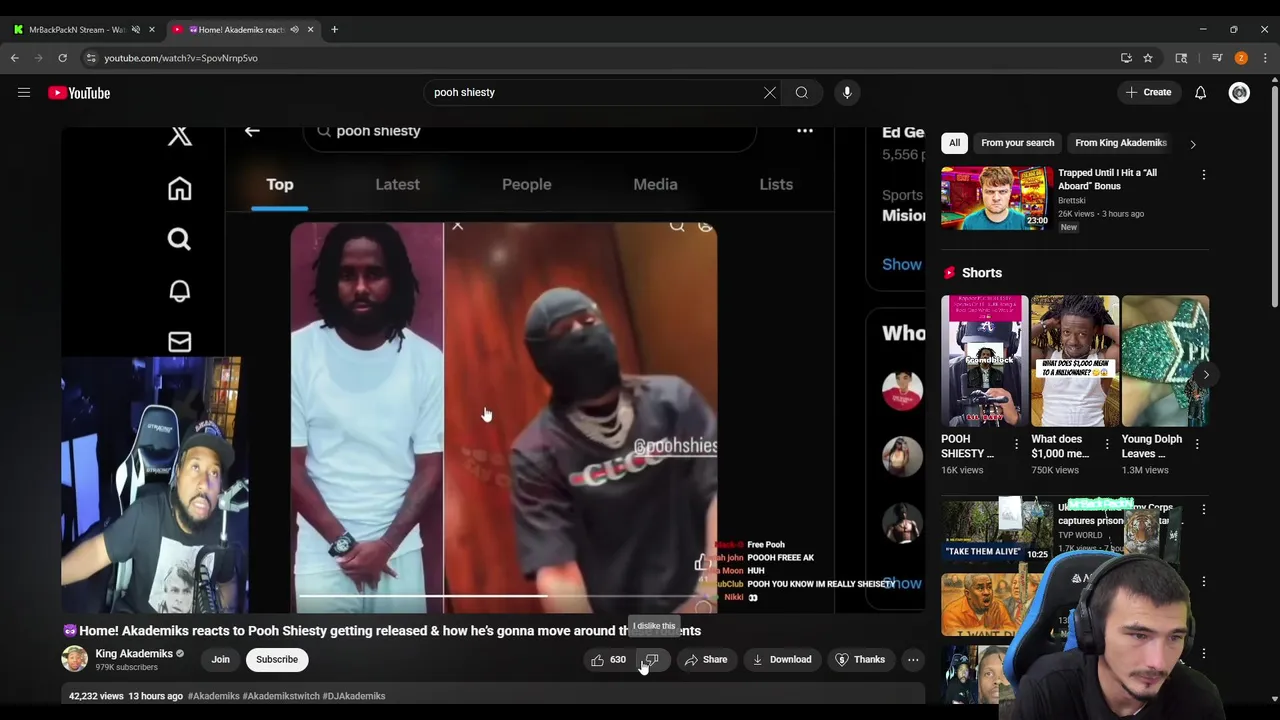Open a new browser tab
This screenshot has height=720, width=1280.
tap(334, 30)
